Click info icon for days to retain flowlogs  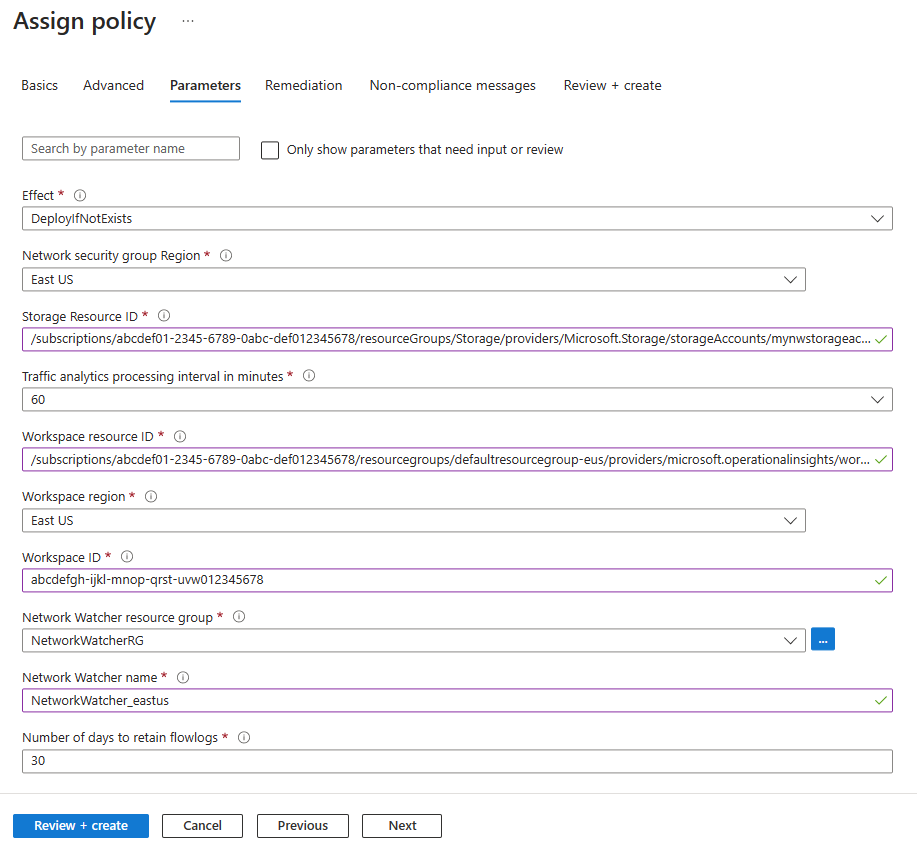244,738
